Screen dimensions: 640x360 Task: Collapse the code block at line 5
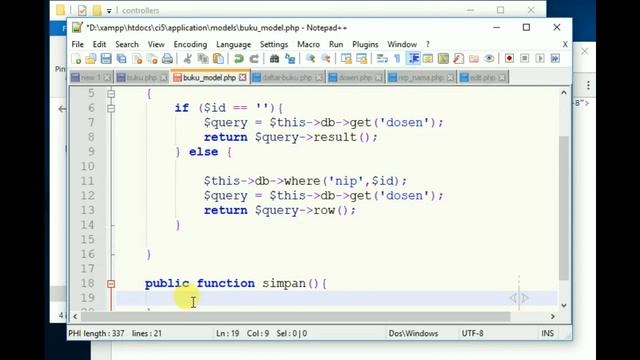111,94
